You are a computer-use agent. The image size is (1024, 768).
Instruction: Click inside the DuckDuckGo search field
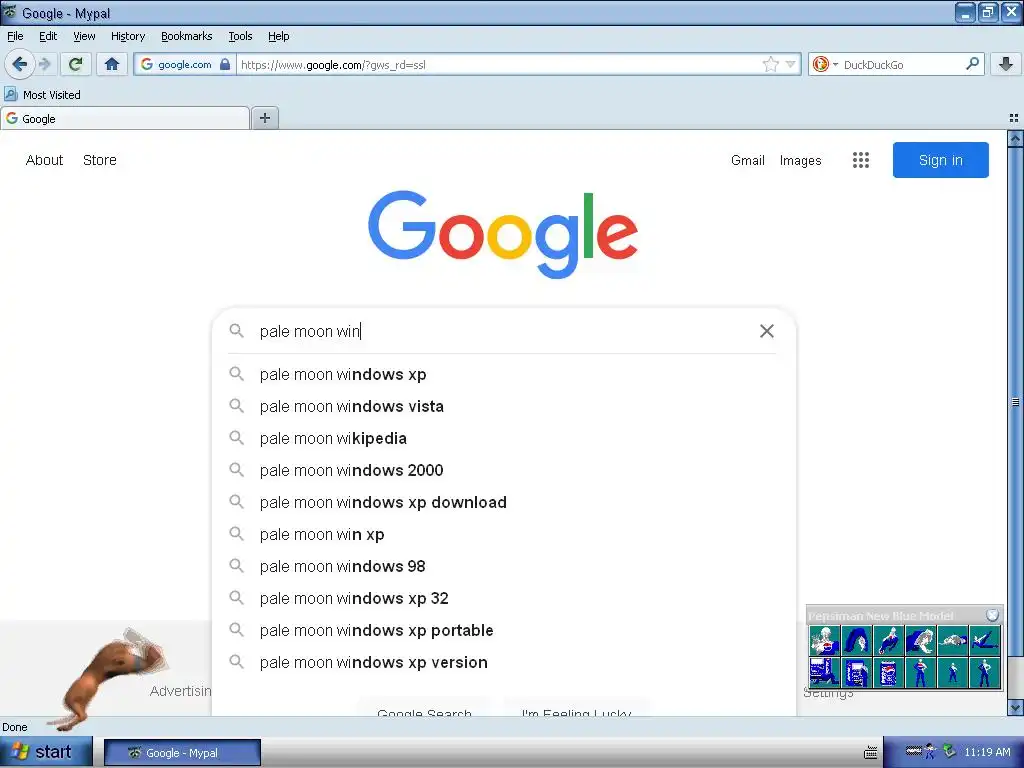(x=901, y=64)
